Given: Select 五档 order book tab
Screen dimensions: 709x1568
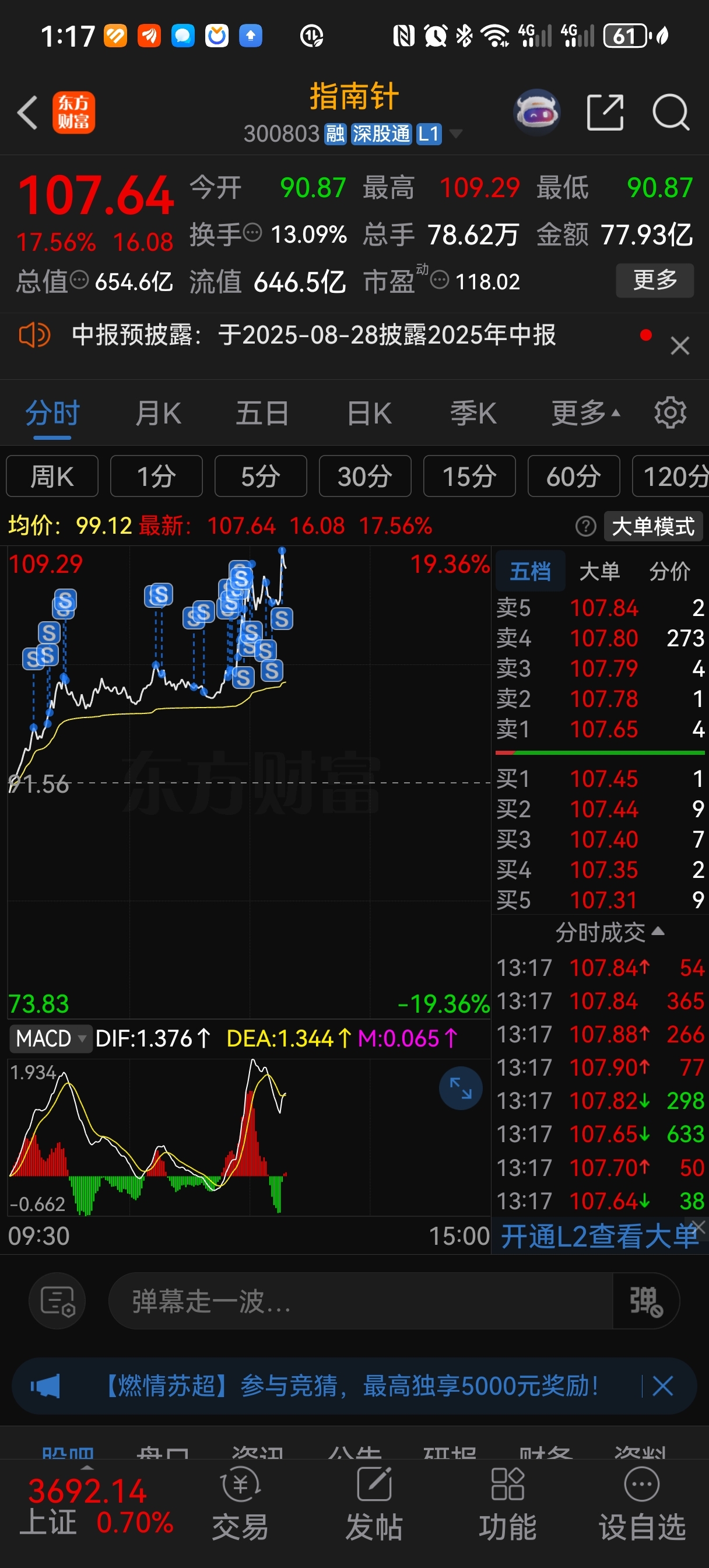Looking at the screenshot, I should click(530, 571).
